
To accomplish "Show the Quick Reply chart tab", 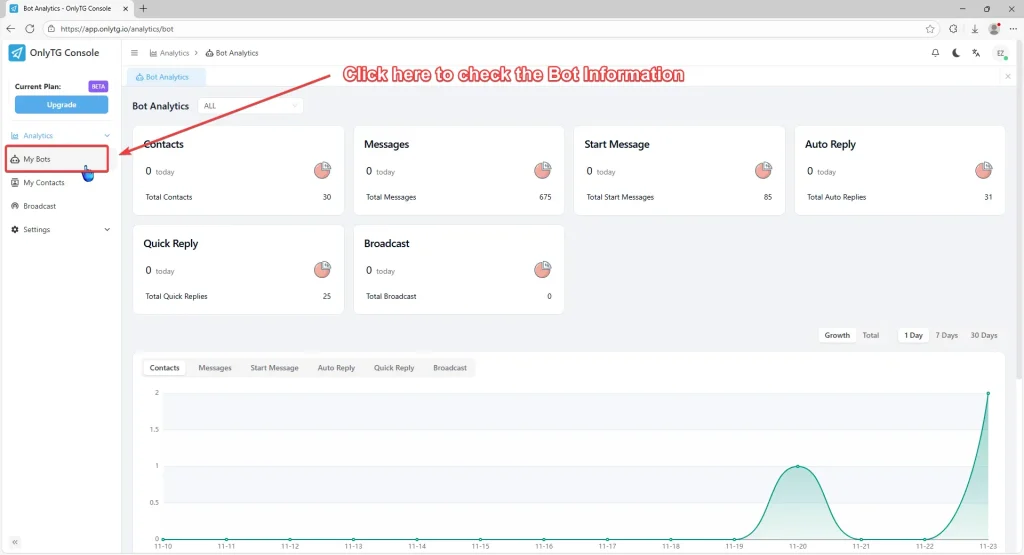I will pyautogui.click(x=394, y=368).
